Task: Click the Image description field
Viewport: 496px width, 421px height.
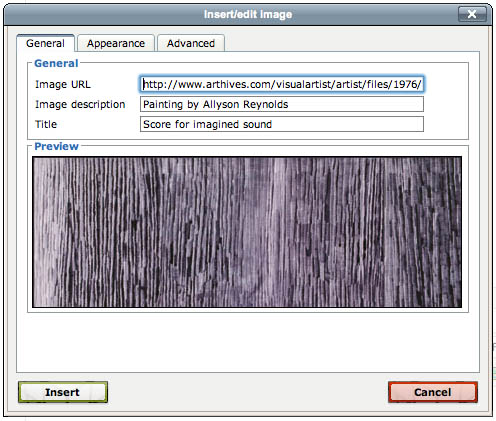Action: tap(282, 104)
